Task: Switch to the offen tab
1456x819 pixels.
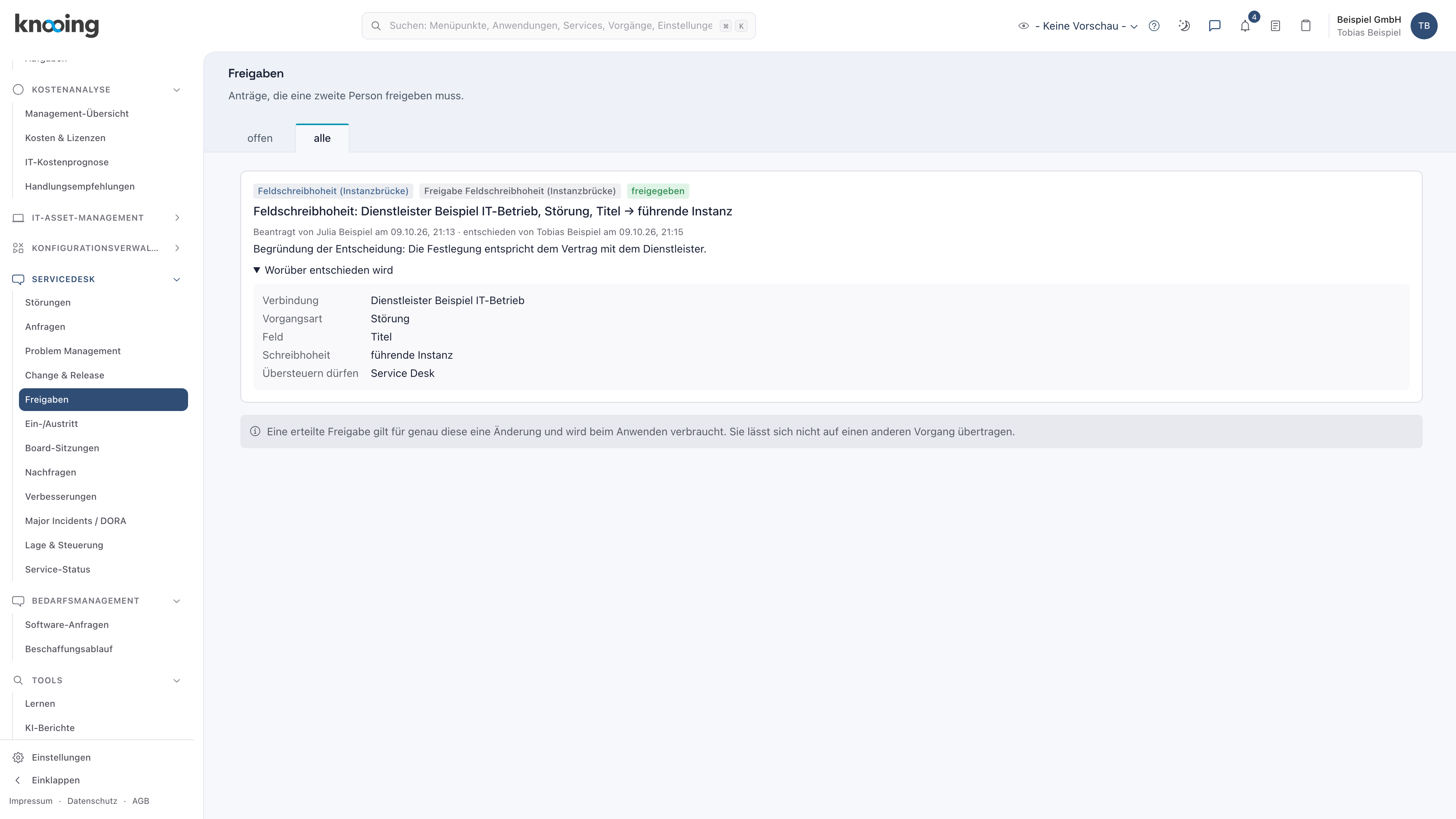Action: [x=260, y=138]
